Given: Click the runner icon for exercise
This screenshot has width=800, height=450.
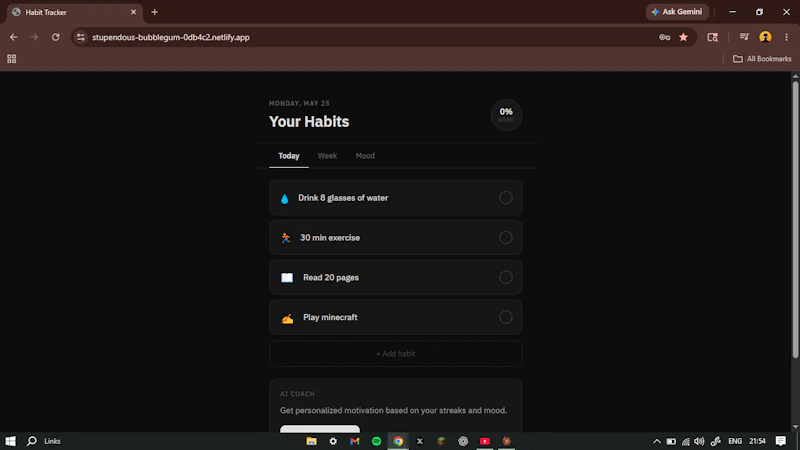Looking at the screenshot, I should click(x=286, y=238).
